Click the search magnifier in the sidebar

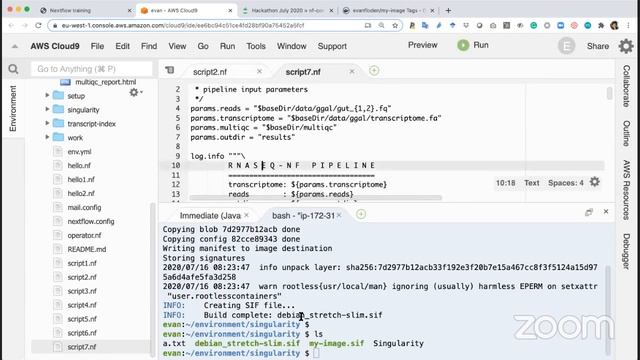[13, 69]
